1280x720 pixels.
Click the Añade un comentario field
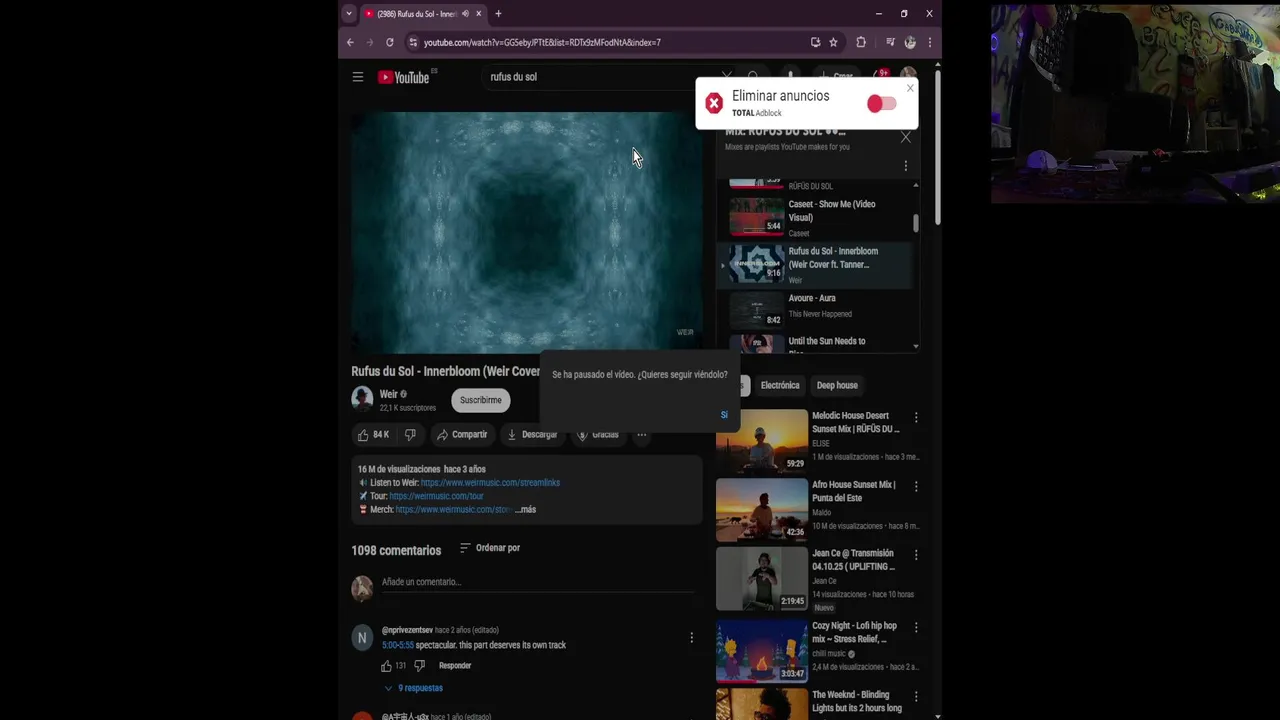[x=538, y=583]
